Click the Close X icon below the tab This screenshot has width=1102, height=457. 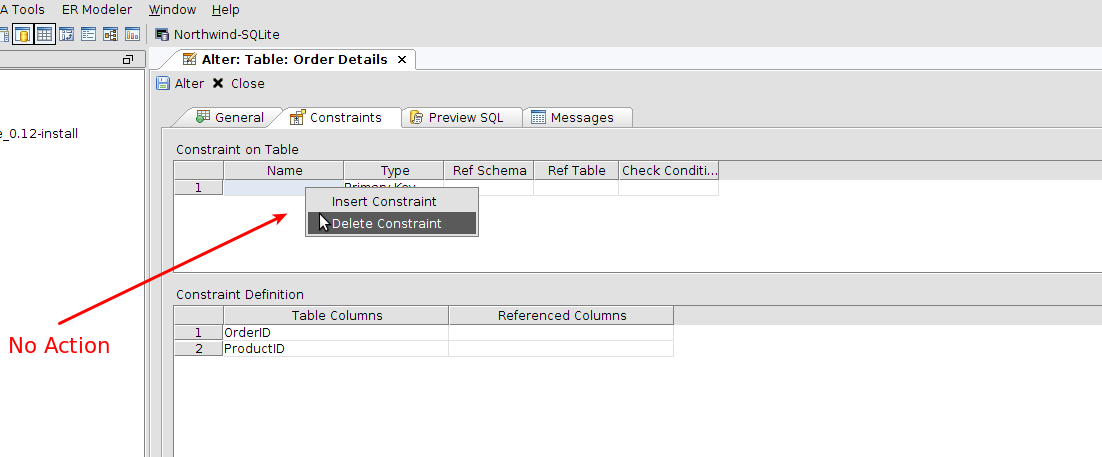[x=218, y=84]
